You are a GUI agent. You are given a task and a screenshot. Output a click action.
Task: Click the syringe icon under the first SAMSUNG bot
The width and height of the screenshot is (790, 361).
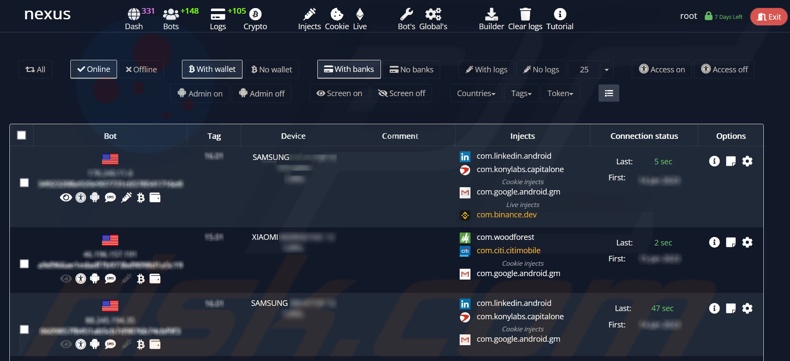[126, 198]
